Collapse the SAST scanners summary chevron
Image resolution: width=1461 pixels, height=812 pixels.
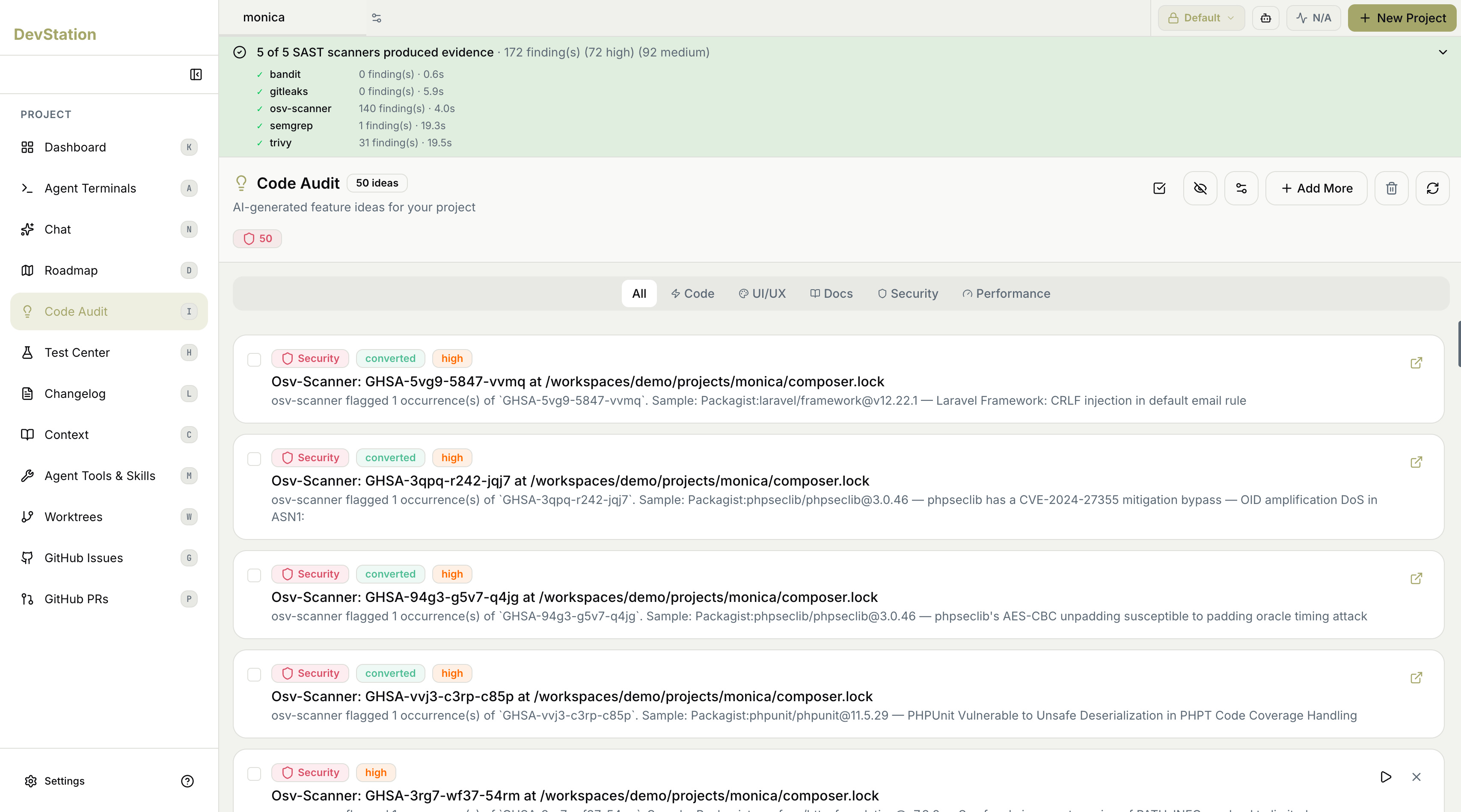click(1443, 52)
